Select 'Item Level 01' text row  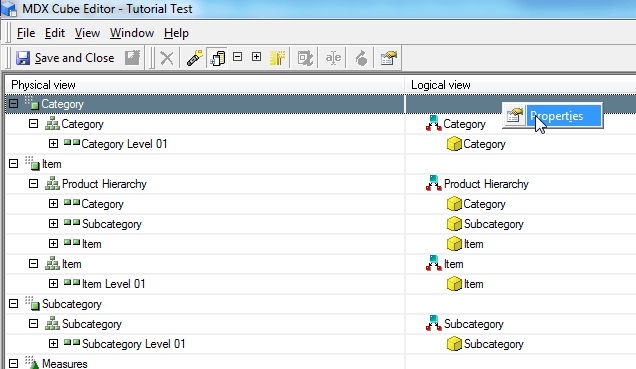[x=114, y=284]
